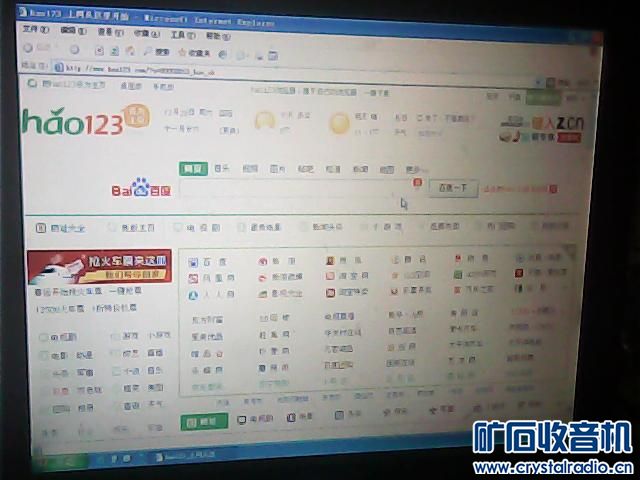Click the green button at bottom section

[204, 422]
